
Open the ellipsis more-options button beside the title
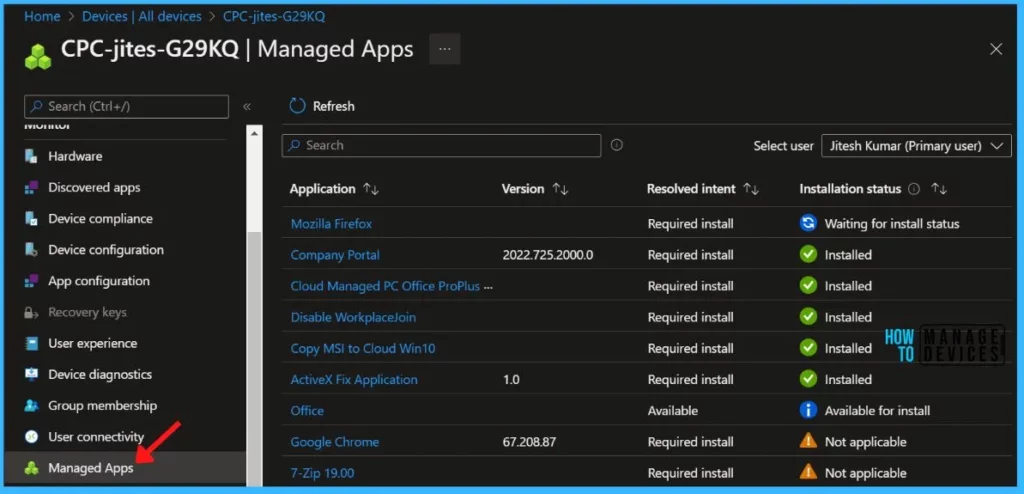tap(445, 49)
